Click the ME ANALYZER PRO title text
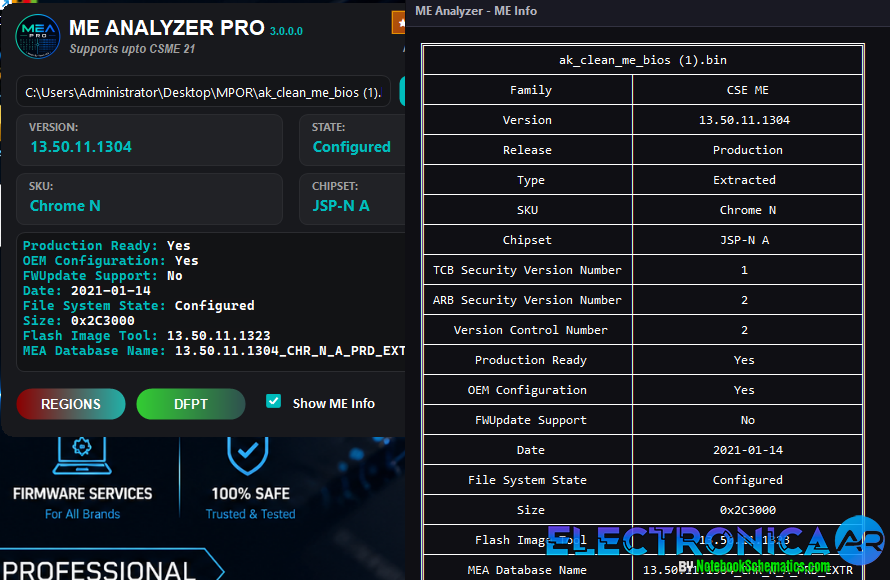This screenshot has width=890, height=580. coord(166,28)
